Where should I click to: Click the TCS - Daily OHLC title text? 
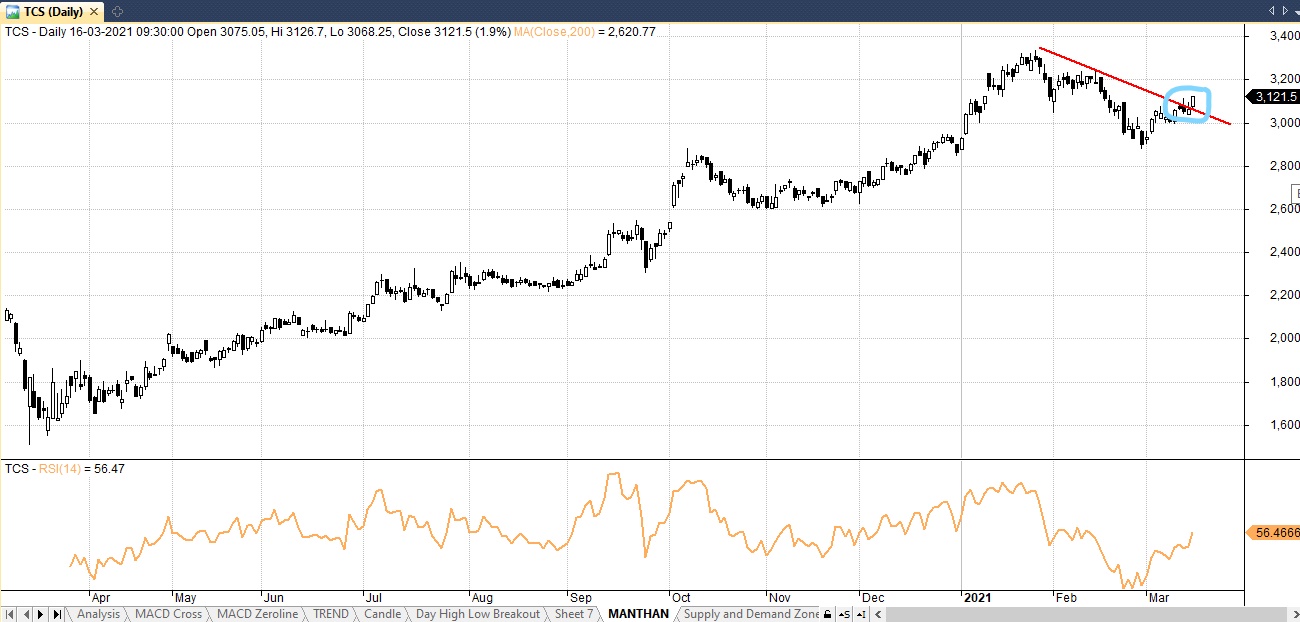coord(257,32)
